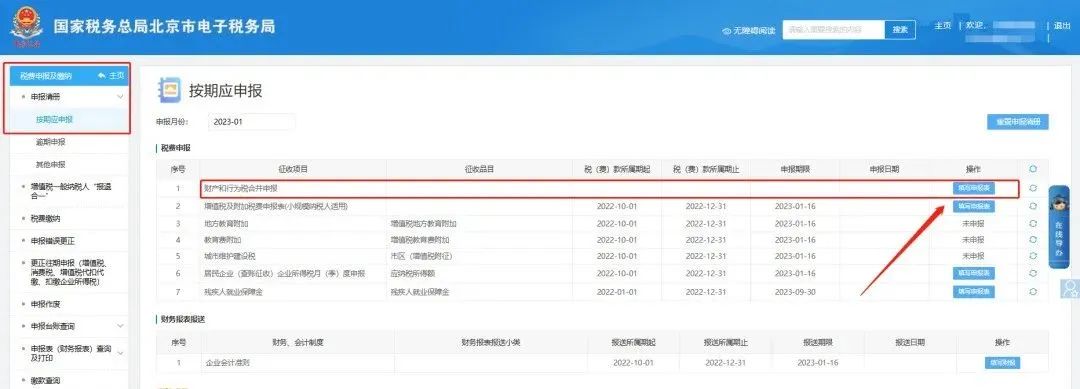
Task: Click 2023-09-30 deadline cell
Action: click(795, 291)
